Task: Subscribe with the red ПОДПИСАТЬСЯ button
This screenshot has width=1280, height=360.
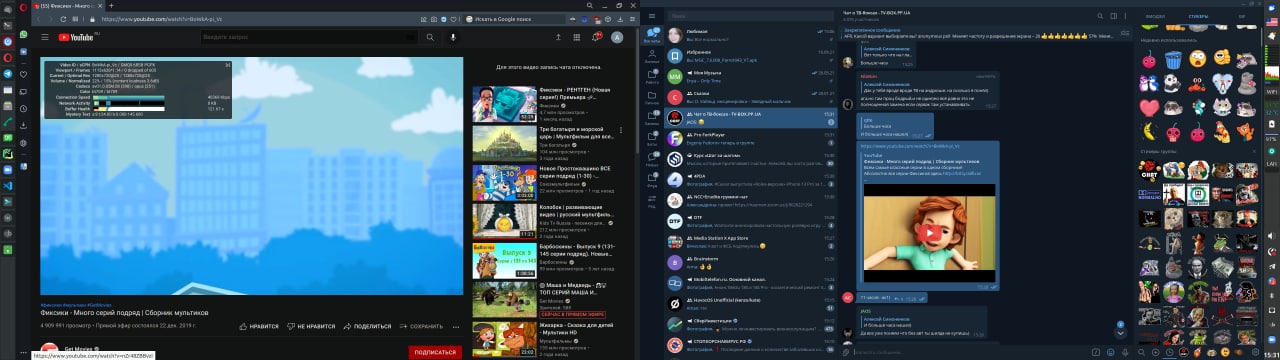Action: pyautogui.click(x=435, y=352)
